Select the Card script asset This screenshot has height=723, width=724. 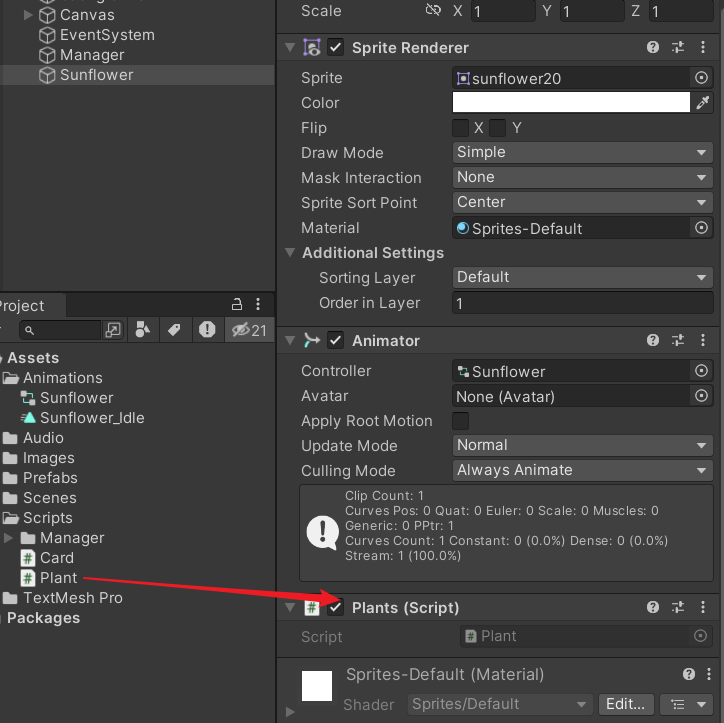[x=57, y=558]
